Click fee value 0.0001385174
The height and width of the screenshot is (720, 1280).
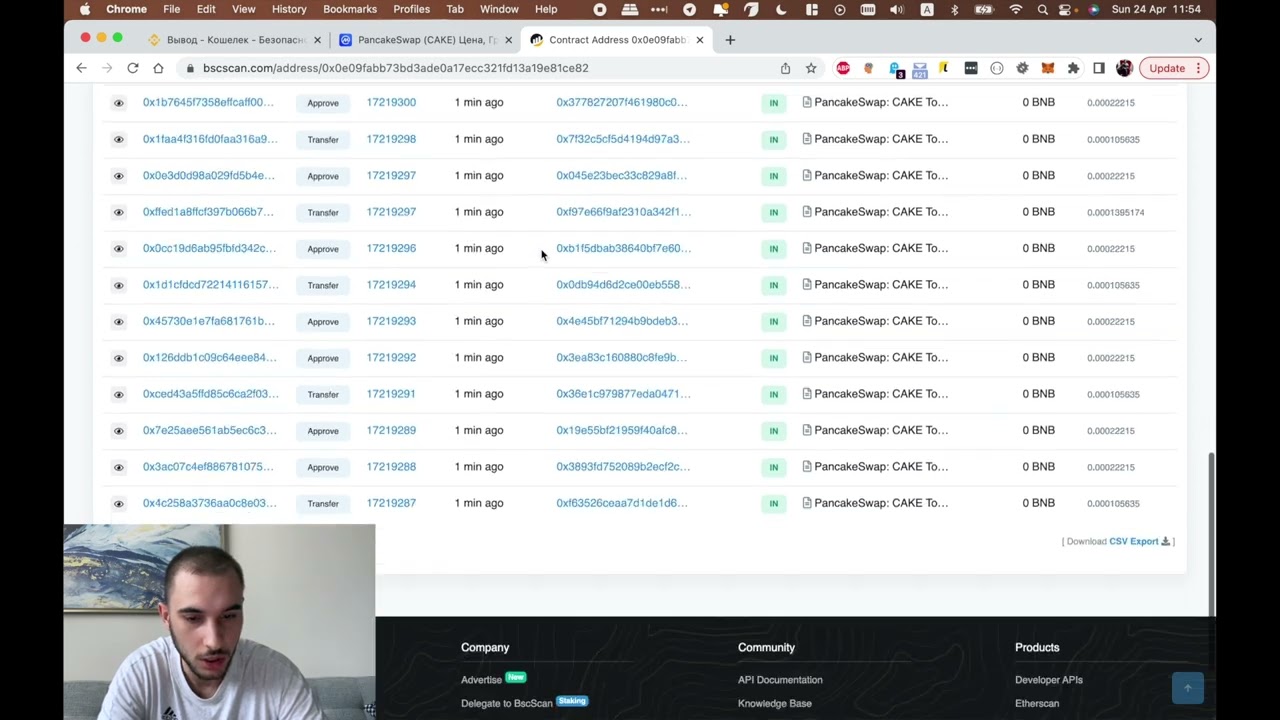1116,212
